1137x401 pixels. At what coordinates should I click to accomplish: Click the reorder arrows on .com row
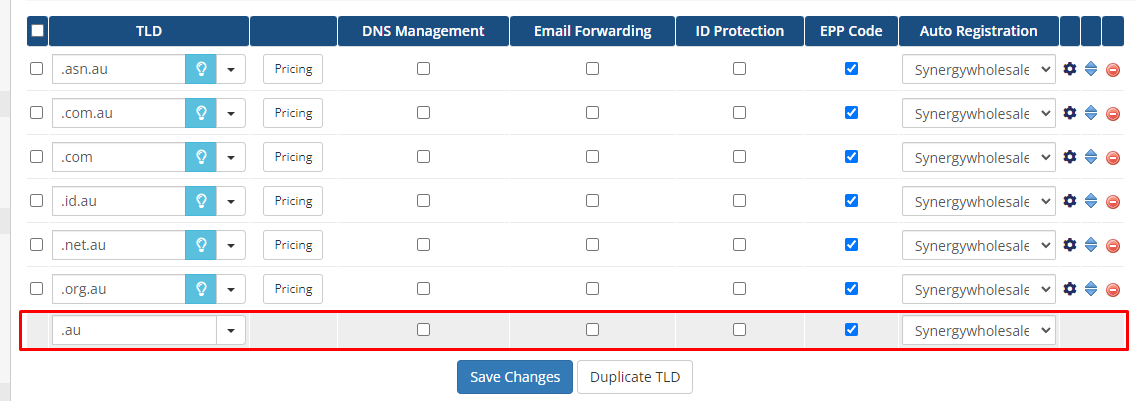click(1091, 157)
